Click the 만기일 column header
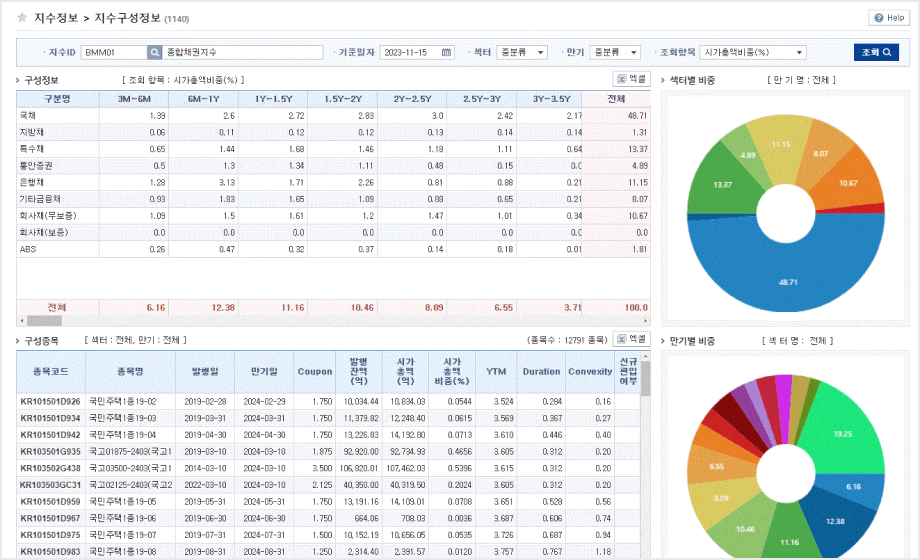This screenshot has height=560, width=920. tap(264, 372)
